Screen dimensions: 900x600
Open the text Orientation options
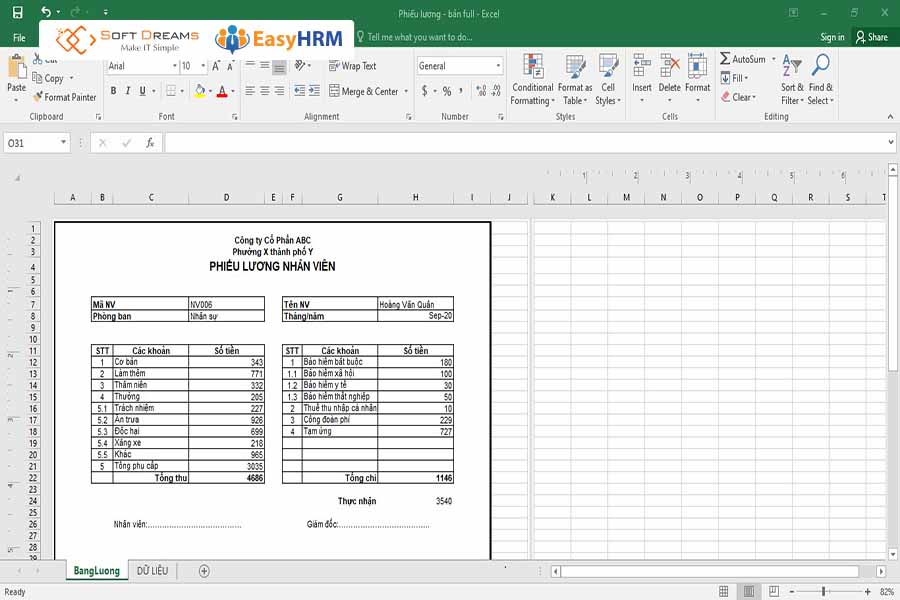point(302,65)
